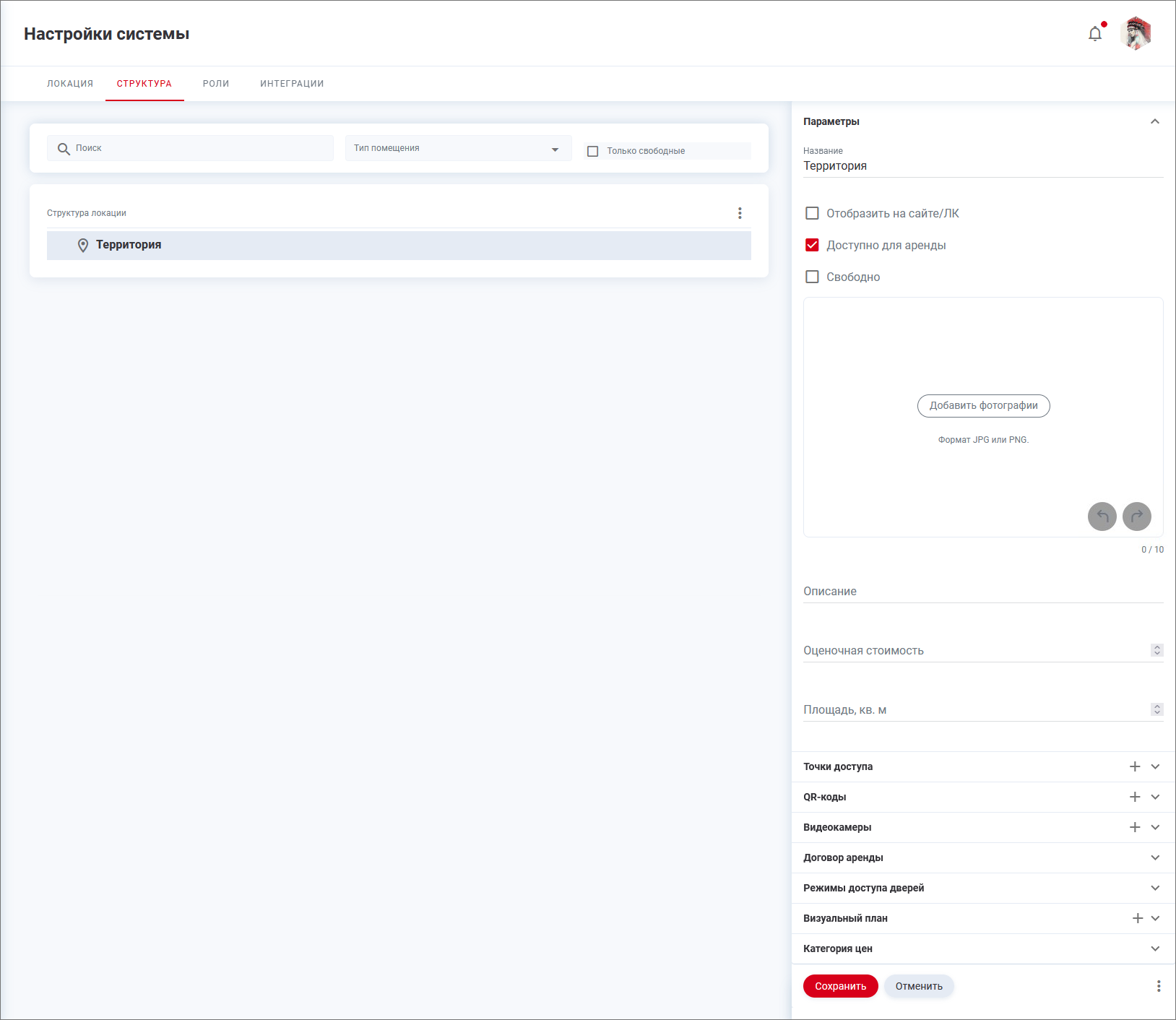Image resolution: width=1176 pixels, height=1020 pixels.
Task: Add a new access point with plus icon
Action: tap(1135, 766)
